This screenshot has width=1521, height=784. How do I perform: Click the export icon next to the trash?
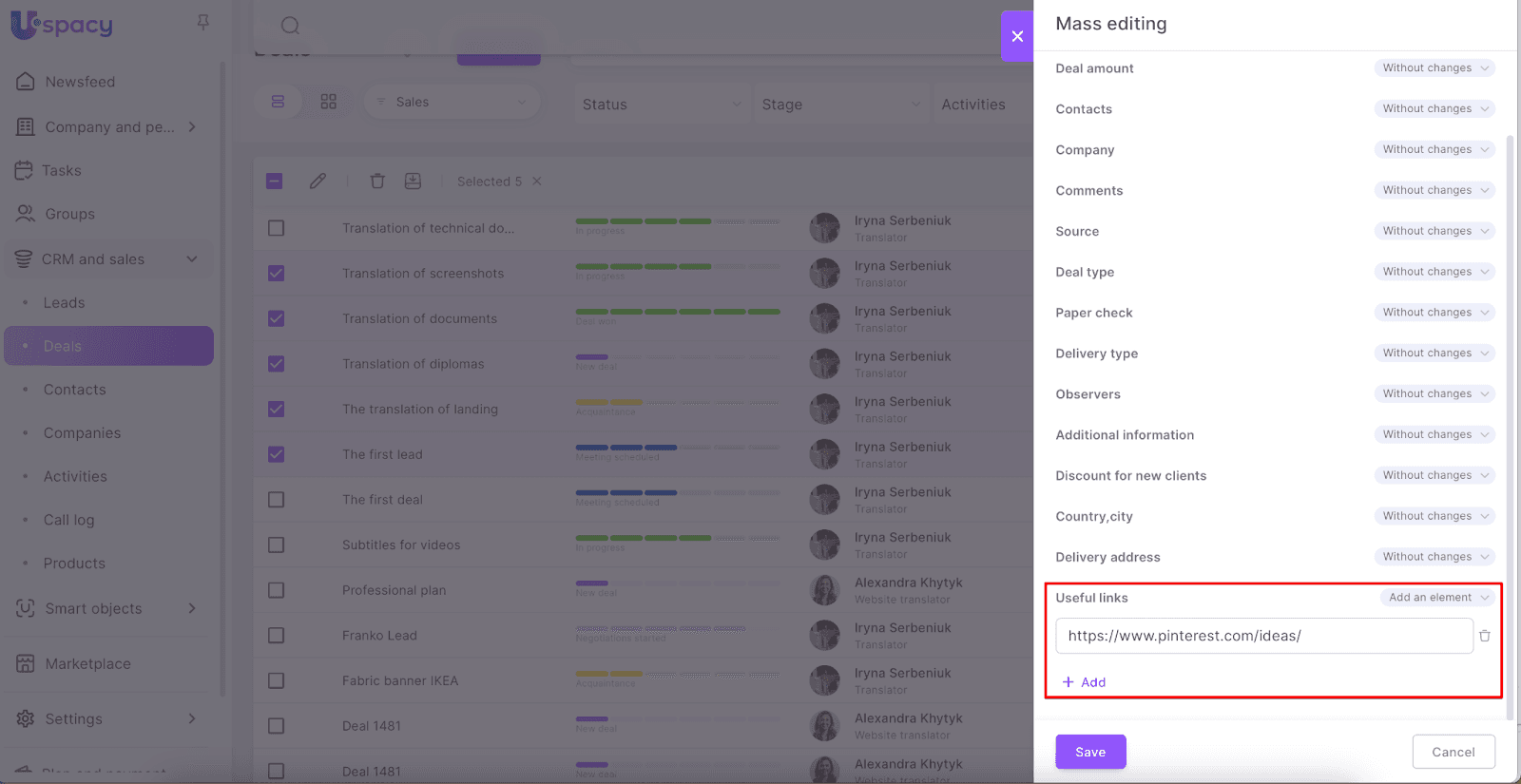(x=413, y=181)
